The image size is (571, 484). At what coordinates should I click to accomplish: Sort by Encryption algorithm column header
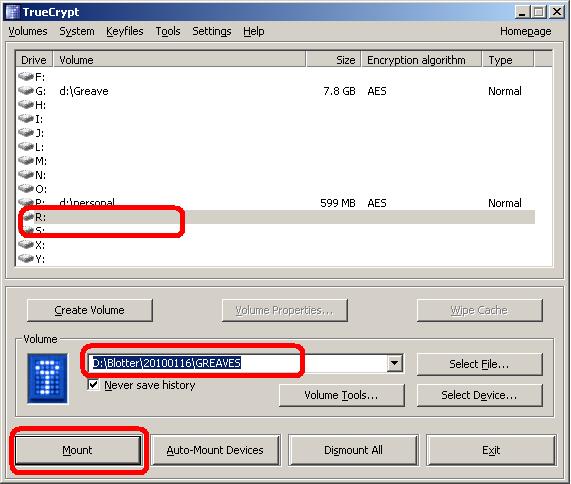[x=421, y=60]
